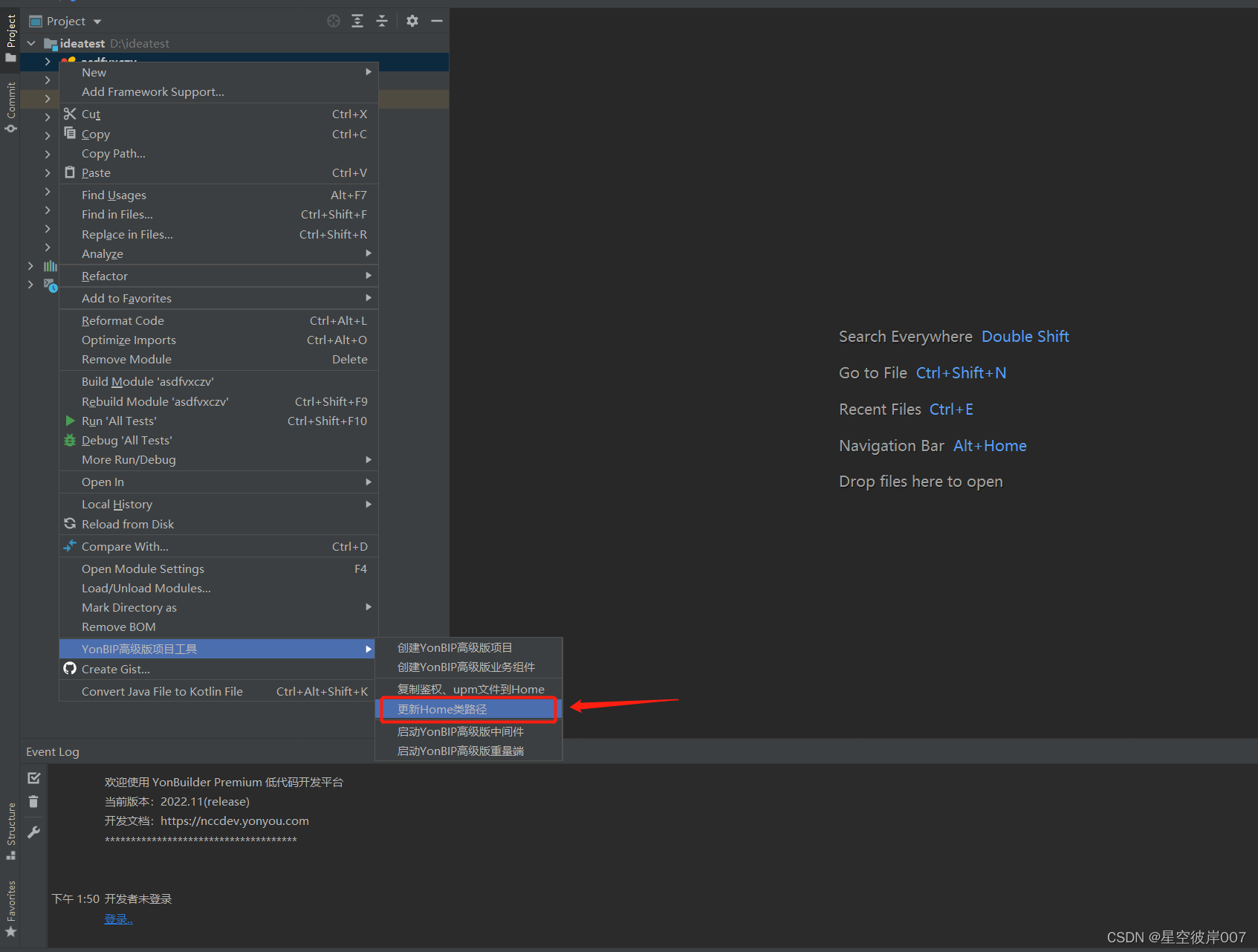Screen dimensions: 1258x952
Task: Expand the External Libraries node
Action: tap(30, 265)
